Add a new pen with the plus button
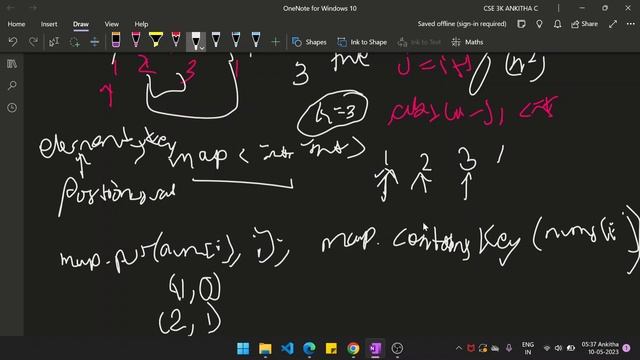 click(x=276, y=42)
